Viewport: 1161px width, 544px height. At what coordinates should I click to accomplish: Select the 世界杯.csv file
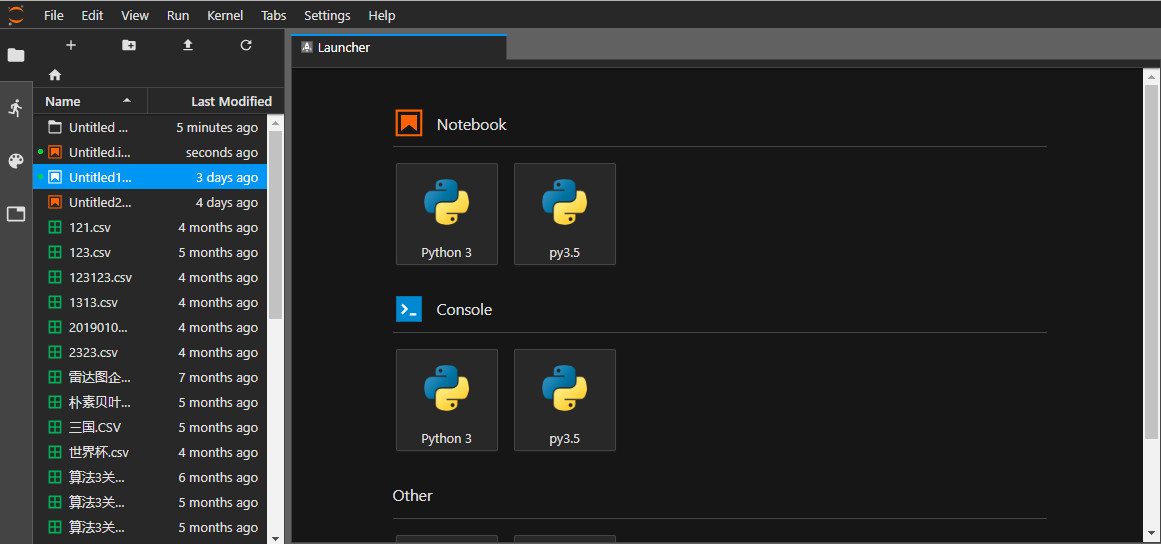[150, 452]
